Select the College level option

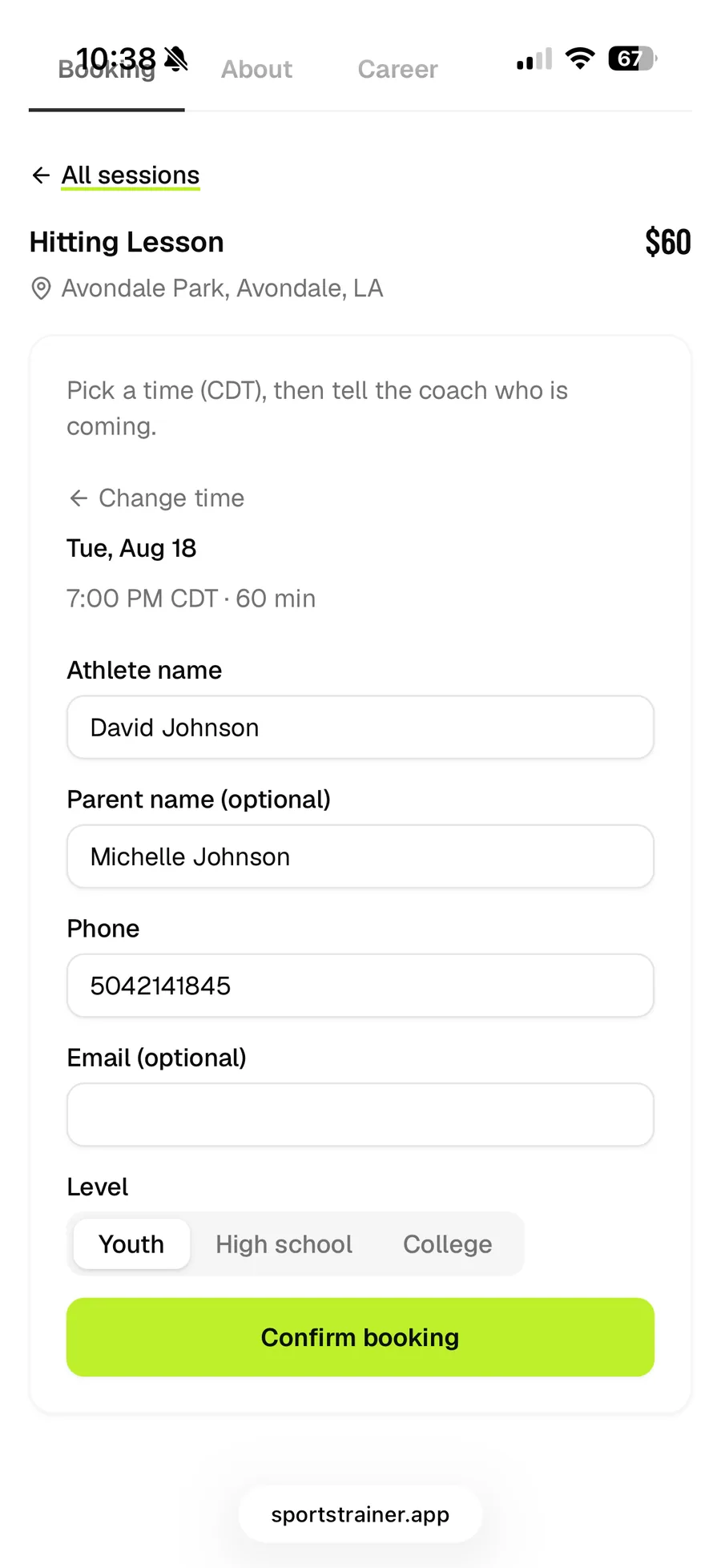click(448, 1244)
